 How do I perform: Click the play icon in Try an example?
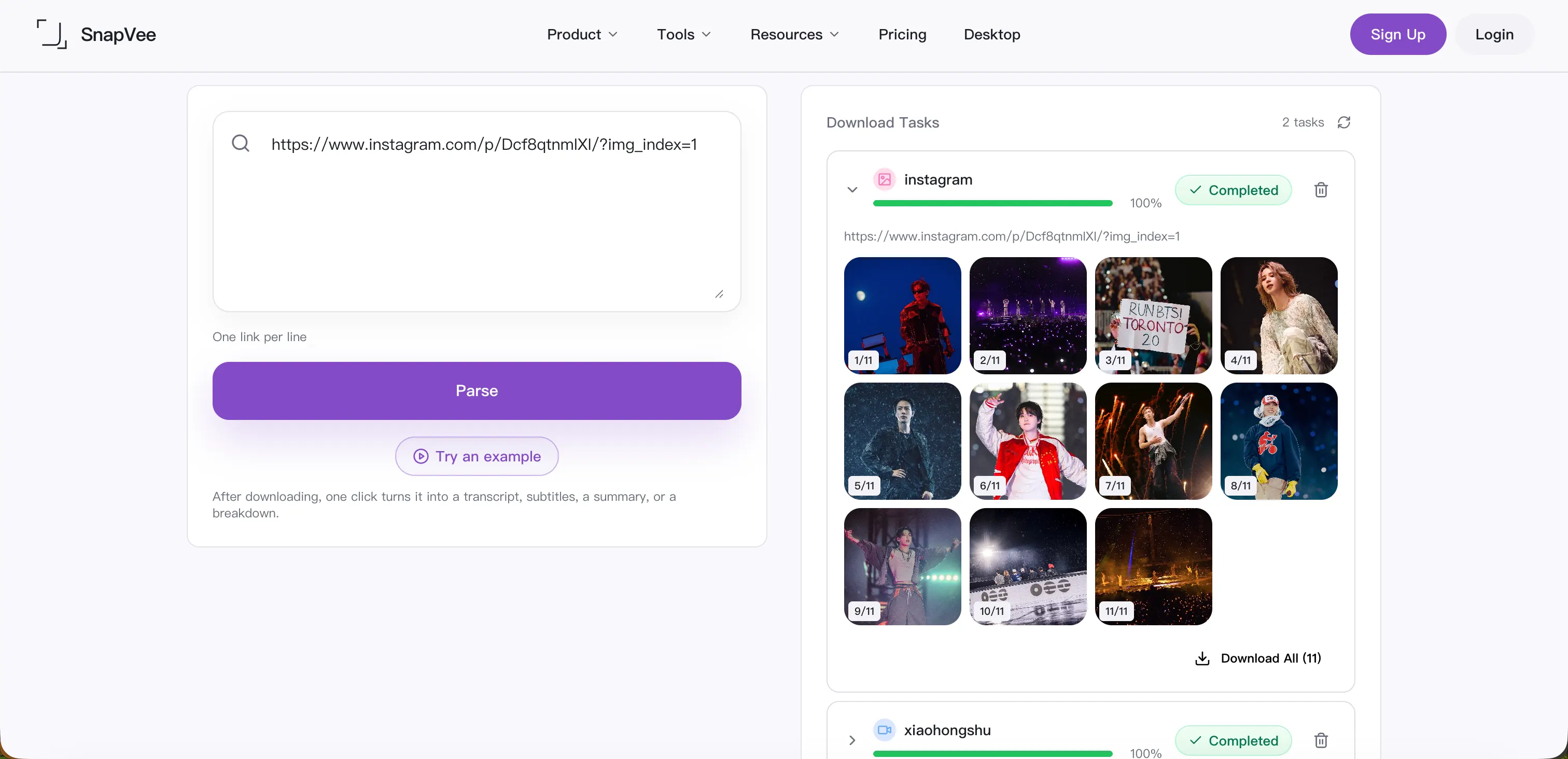(x=421, y=456)
